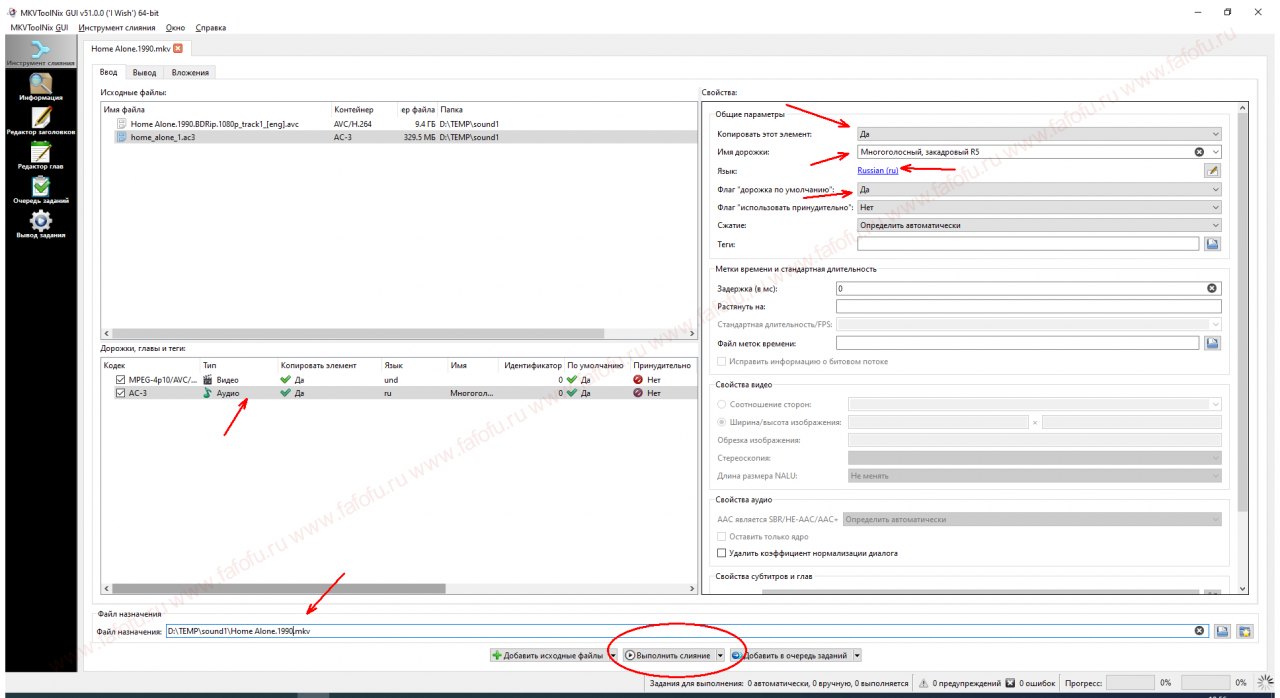
Task: Click the errors icon in status bar
Action: [1010, 683]
